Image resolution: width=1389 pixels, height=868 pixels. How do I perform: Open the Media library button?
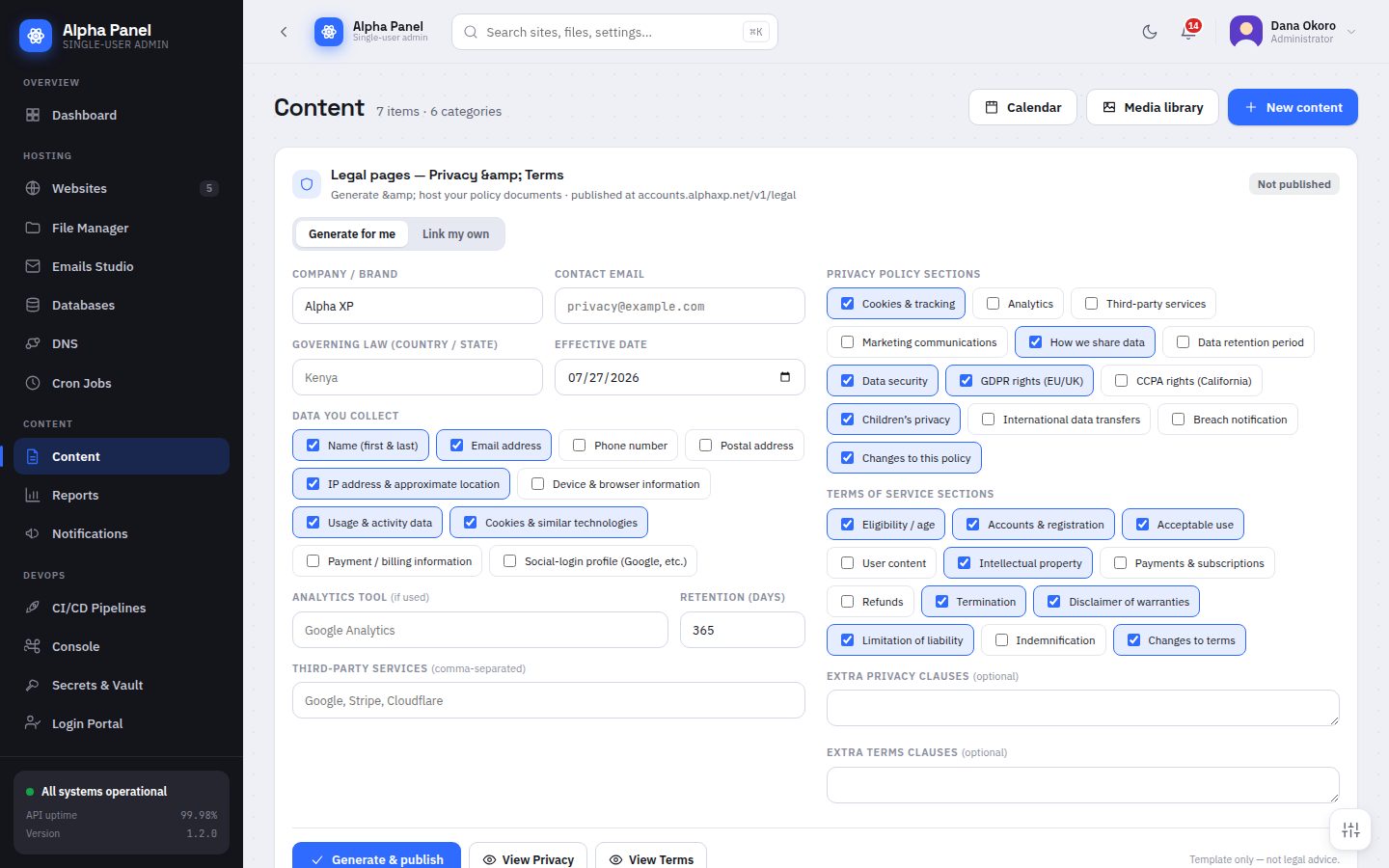point(1153,107)
